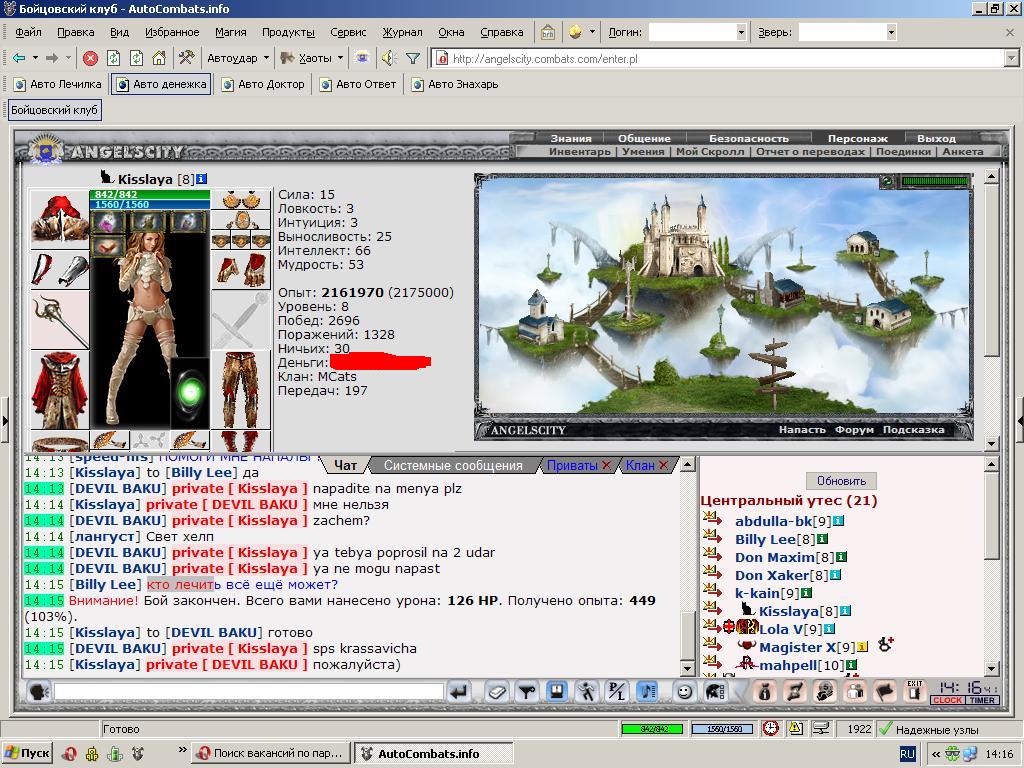
Task: Click the P/L icon in chat toolbar
Action: point(616,691)
